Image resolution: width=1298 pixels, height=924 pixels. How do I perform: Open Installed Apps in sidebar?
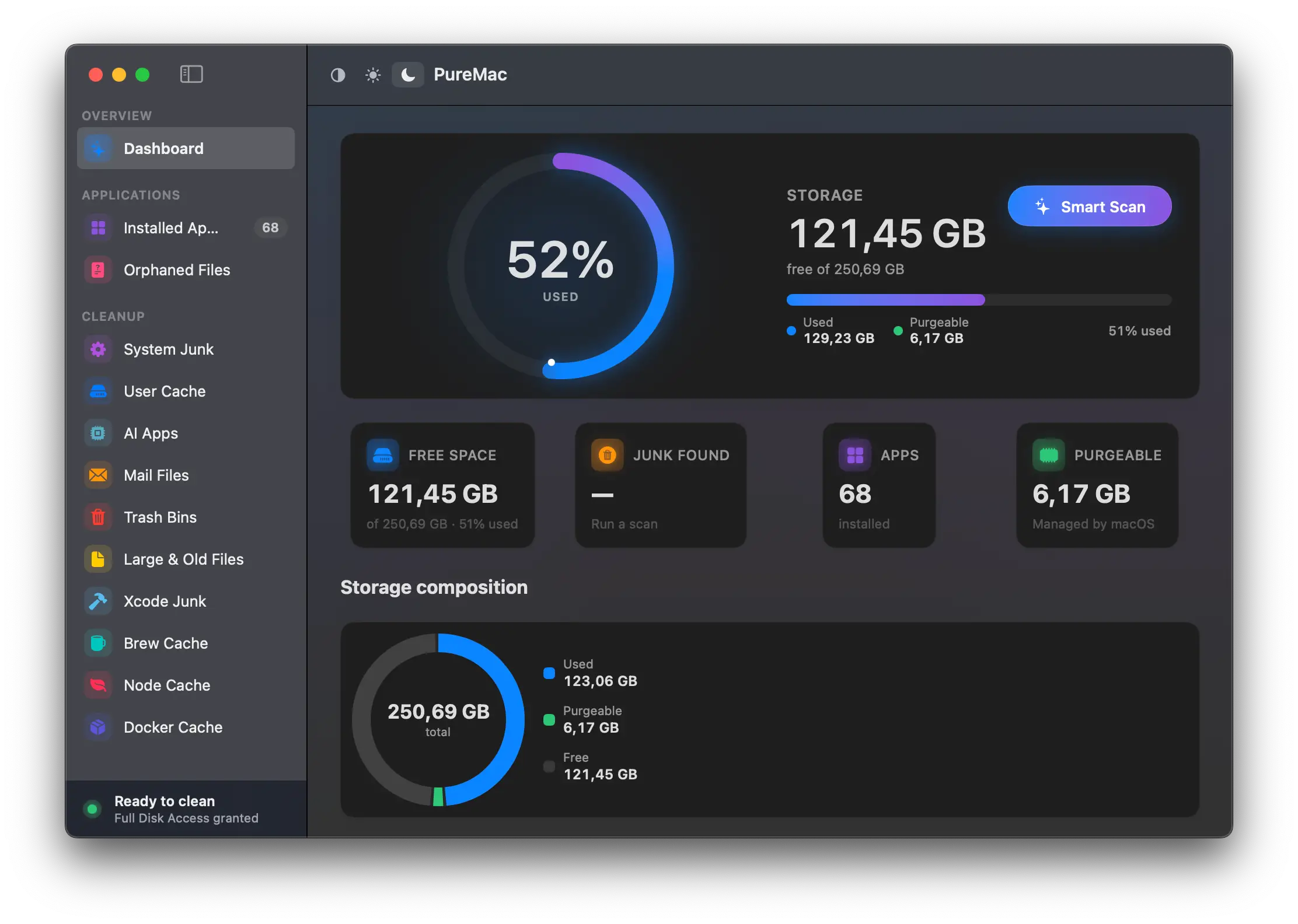coord(186,228)
